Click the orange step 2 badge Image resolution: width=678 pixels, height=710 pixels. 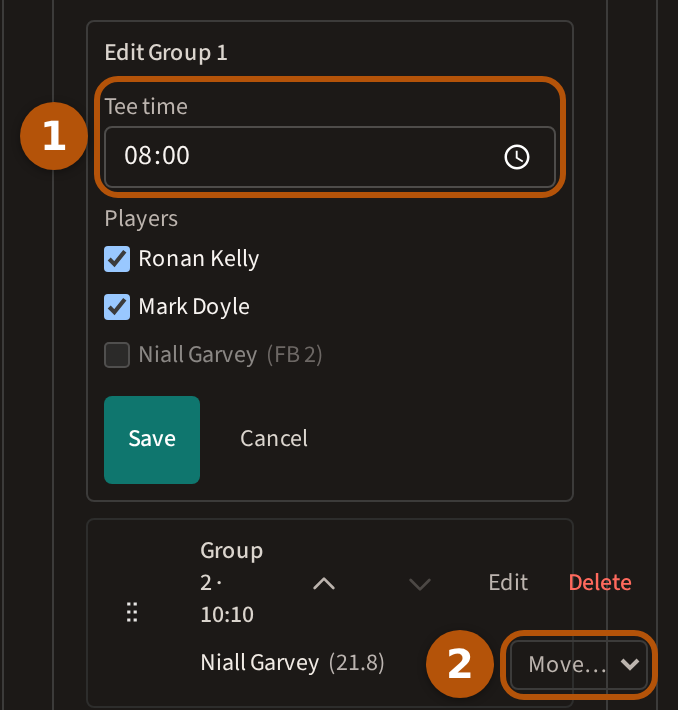460,664
